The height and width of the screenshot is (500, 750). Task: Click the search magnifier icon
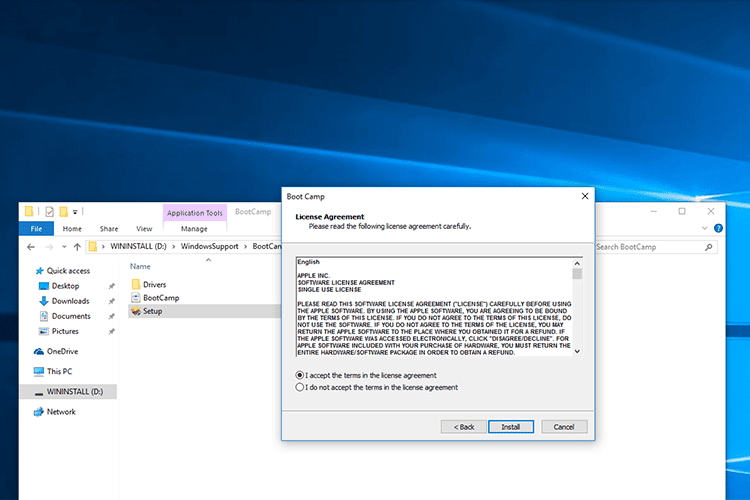(x=709, y=247)
